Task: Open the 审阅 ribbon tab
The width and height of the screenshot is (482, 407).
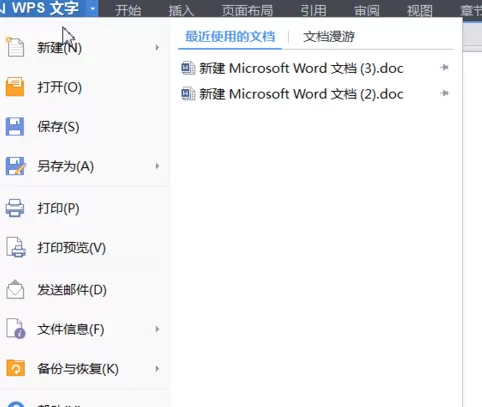Action: pos(367,10)
